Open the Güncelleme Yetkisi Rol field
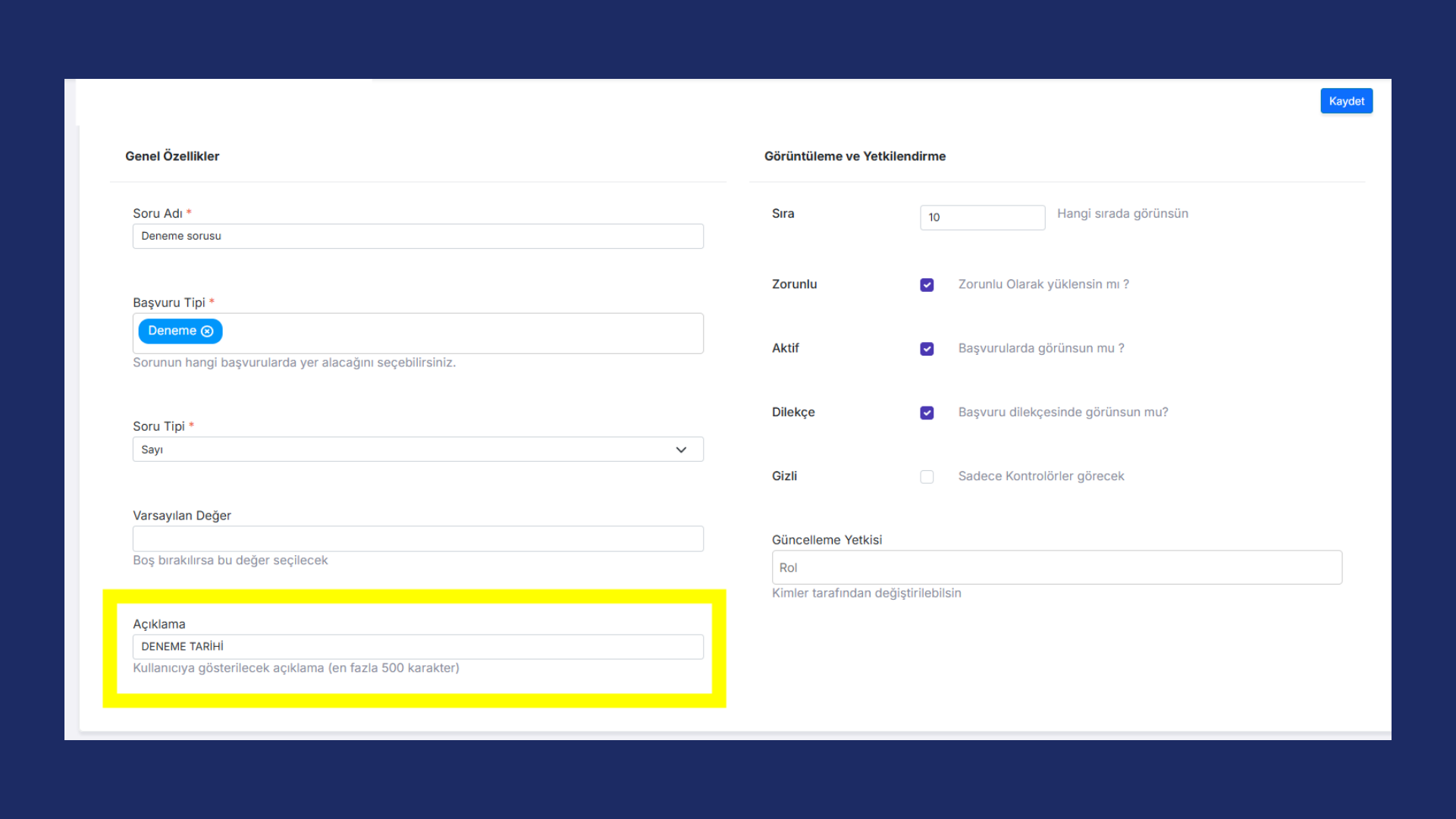Screen dimensions: 1456x819 point(1056,567)
